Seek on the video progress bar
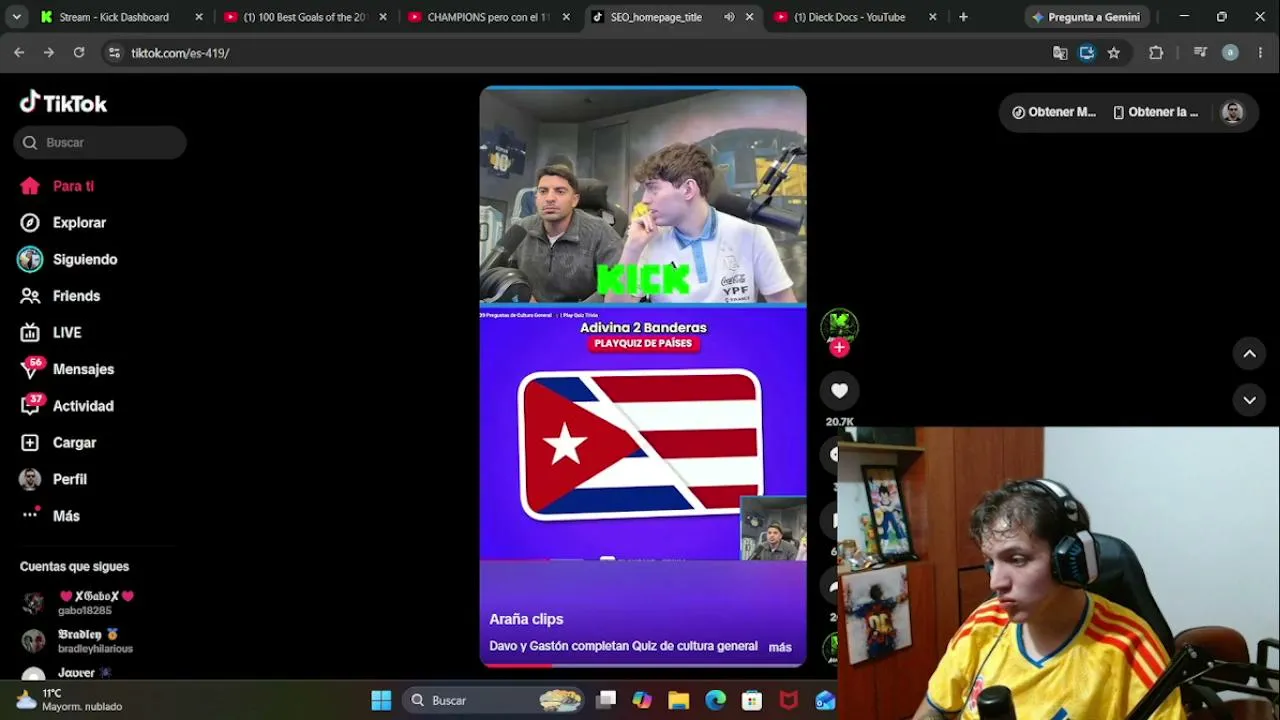This screenshot has width=1280, height=720. pos(643,664)
